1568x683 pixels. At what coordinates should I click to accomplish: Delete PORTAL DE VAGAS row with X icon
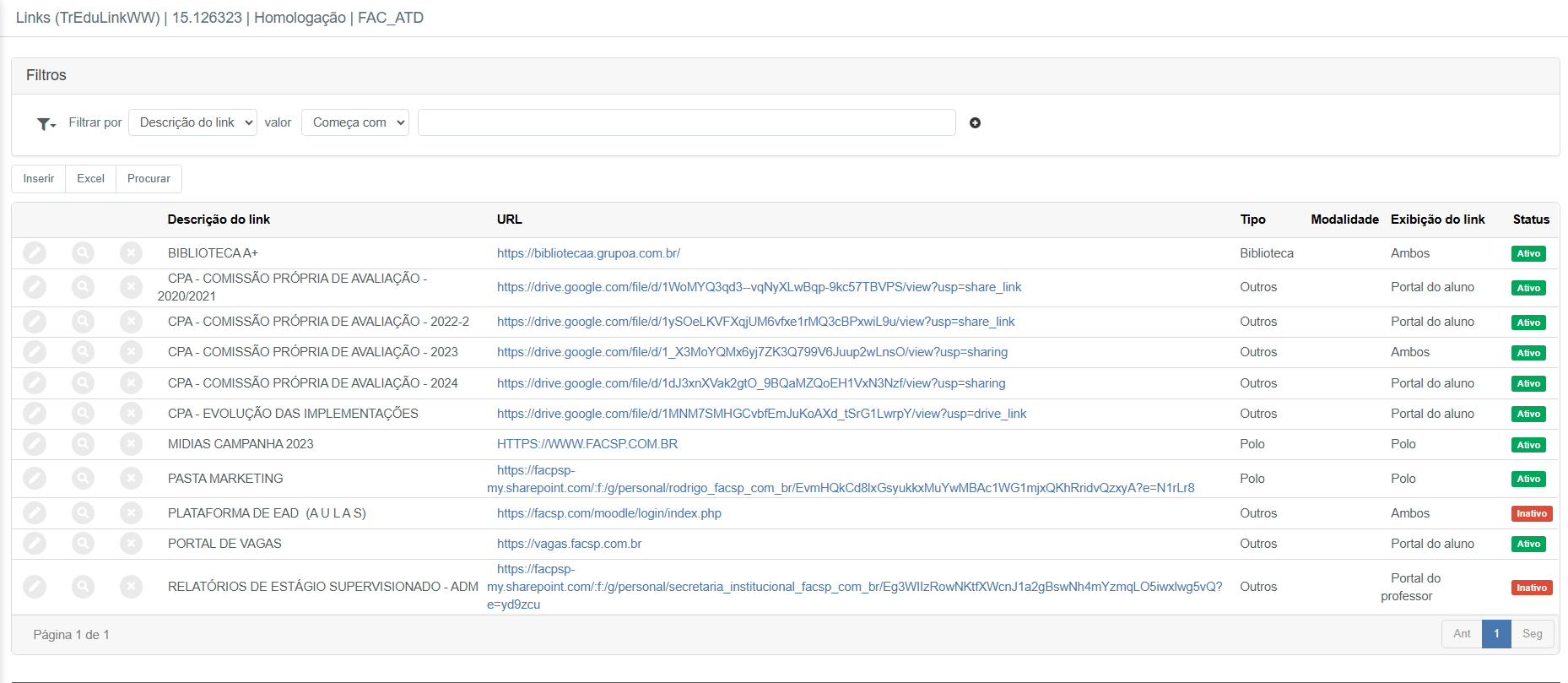[x=131, y=544]
